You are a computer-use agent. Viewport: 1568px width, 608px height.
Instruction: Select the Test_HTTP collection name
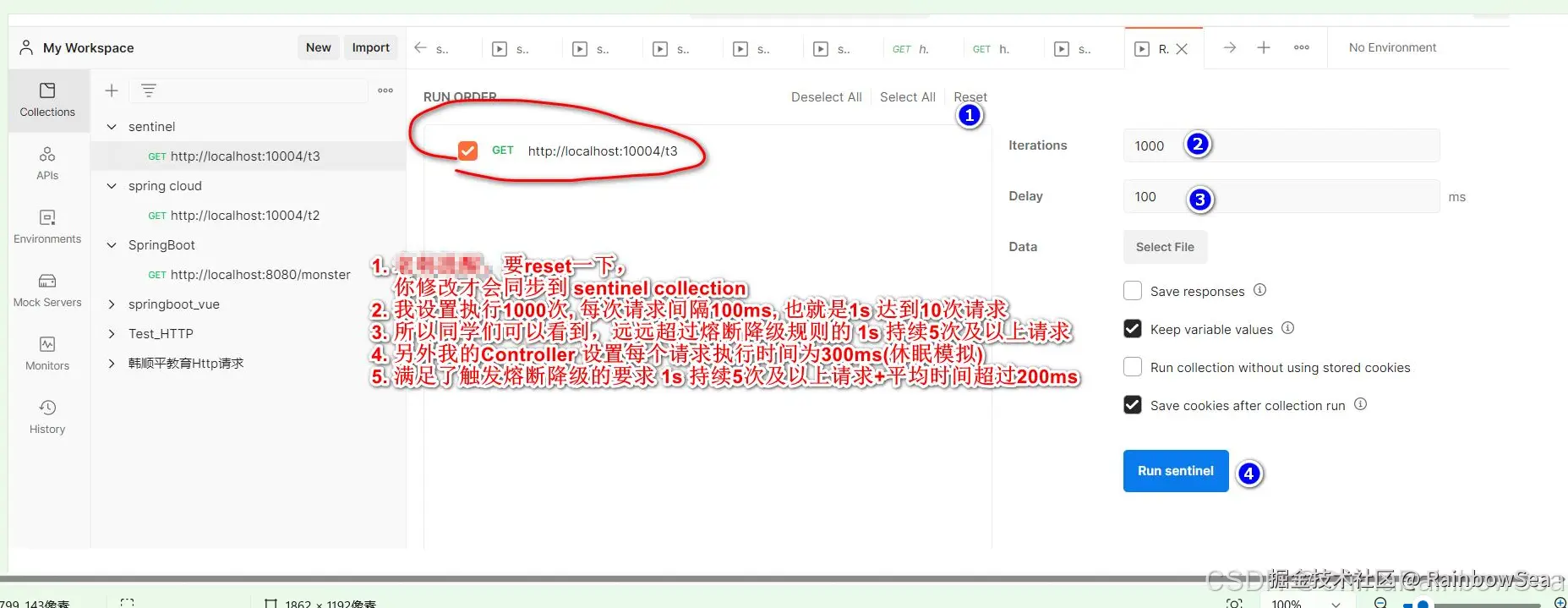pos(161,334)
